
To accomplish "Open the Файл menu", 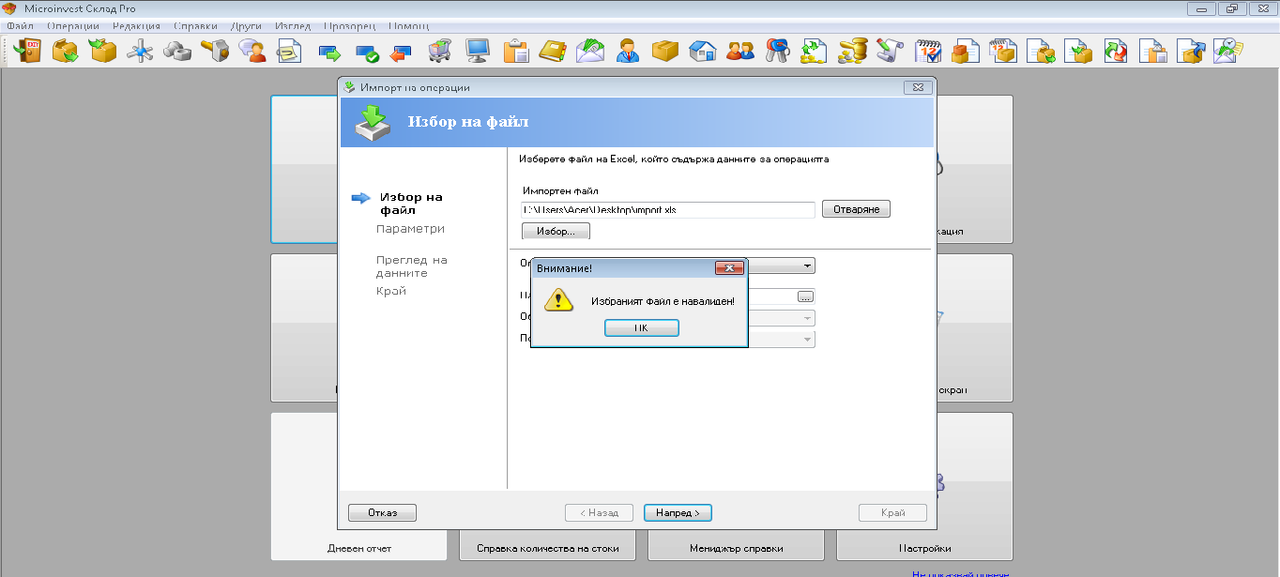I will tap(20, 25).
